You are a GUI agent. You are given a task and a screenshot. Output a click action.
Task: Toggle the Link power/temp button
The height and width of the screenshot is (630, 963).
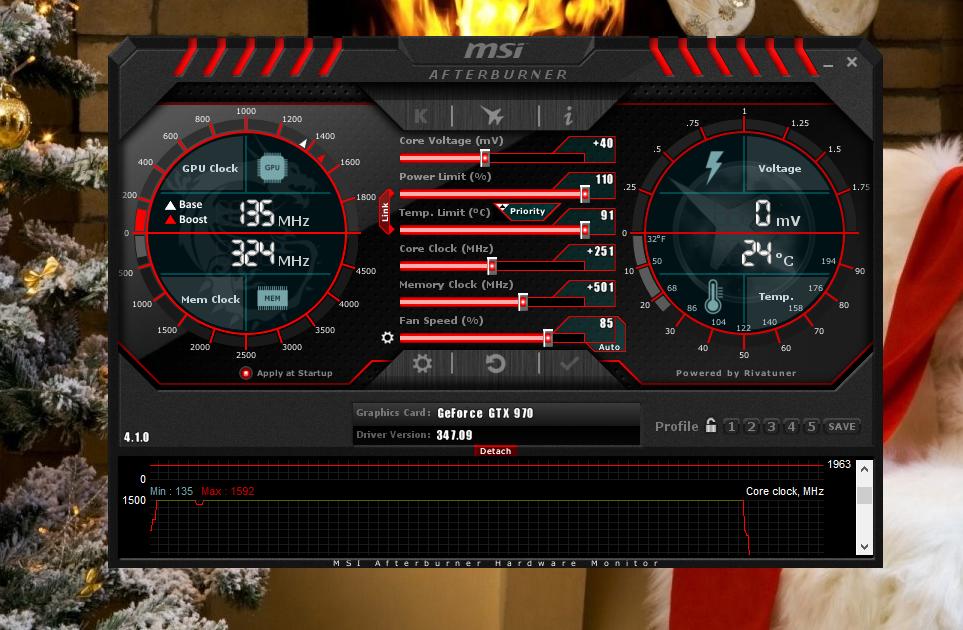tap(385, 212)
